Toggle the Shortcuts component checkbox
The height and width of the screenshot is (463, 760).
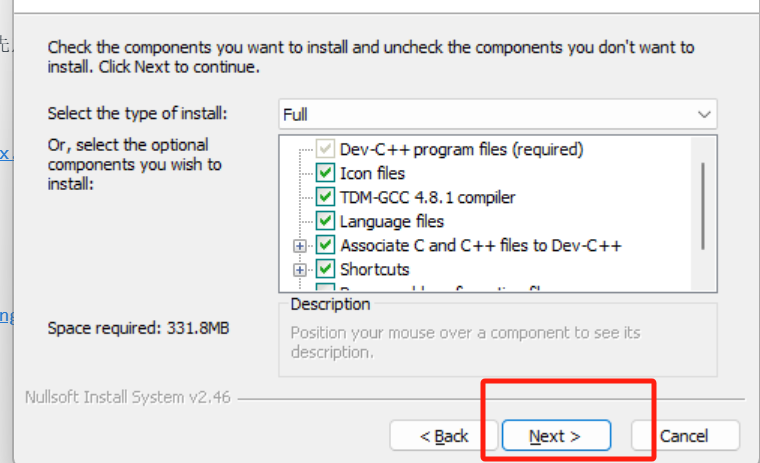(x=326, y=269)
